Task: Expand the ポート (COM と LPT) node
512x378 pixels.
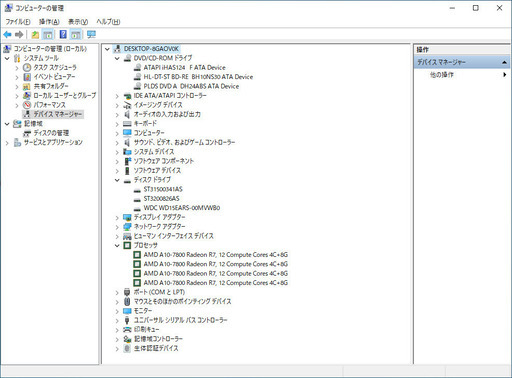Action: pyautogui.click(x=117, y=292)
